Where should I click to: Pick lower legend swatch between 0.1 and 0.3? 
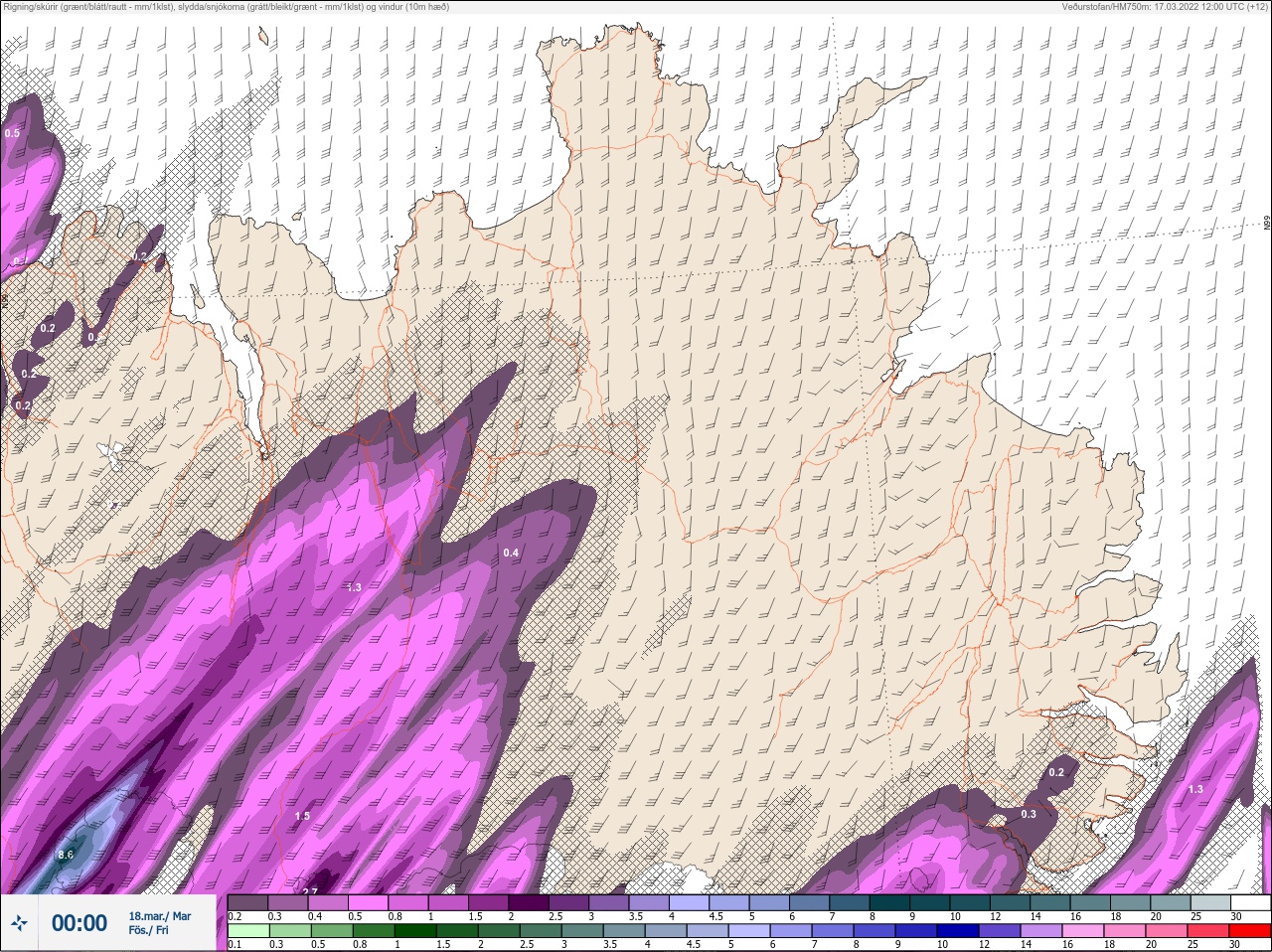pos(248,931)
